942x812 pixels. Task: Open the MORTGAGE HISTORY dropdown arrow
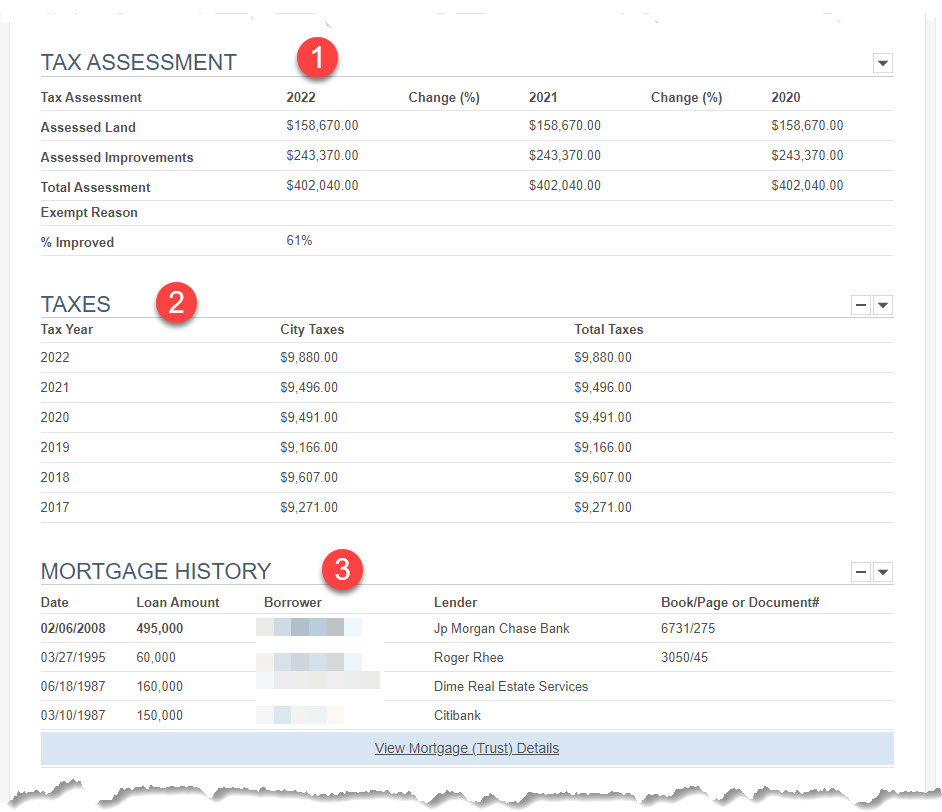coord(882,572)
